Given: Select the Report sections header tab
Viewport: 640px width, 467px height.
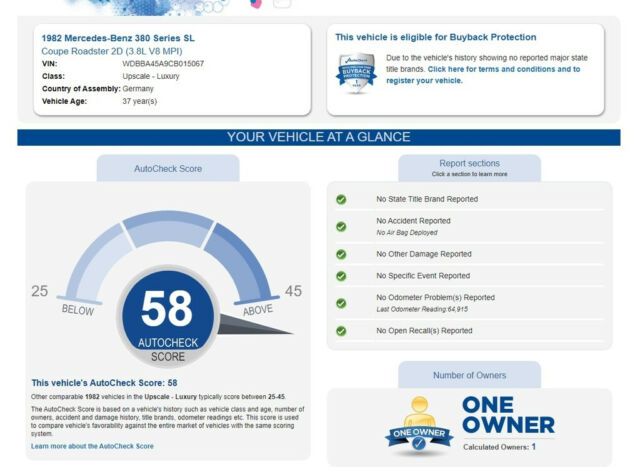Looking at the screenshot, I should [469, 167].
